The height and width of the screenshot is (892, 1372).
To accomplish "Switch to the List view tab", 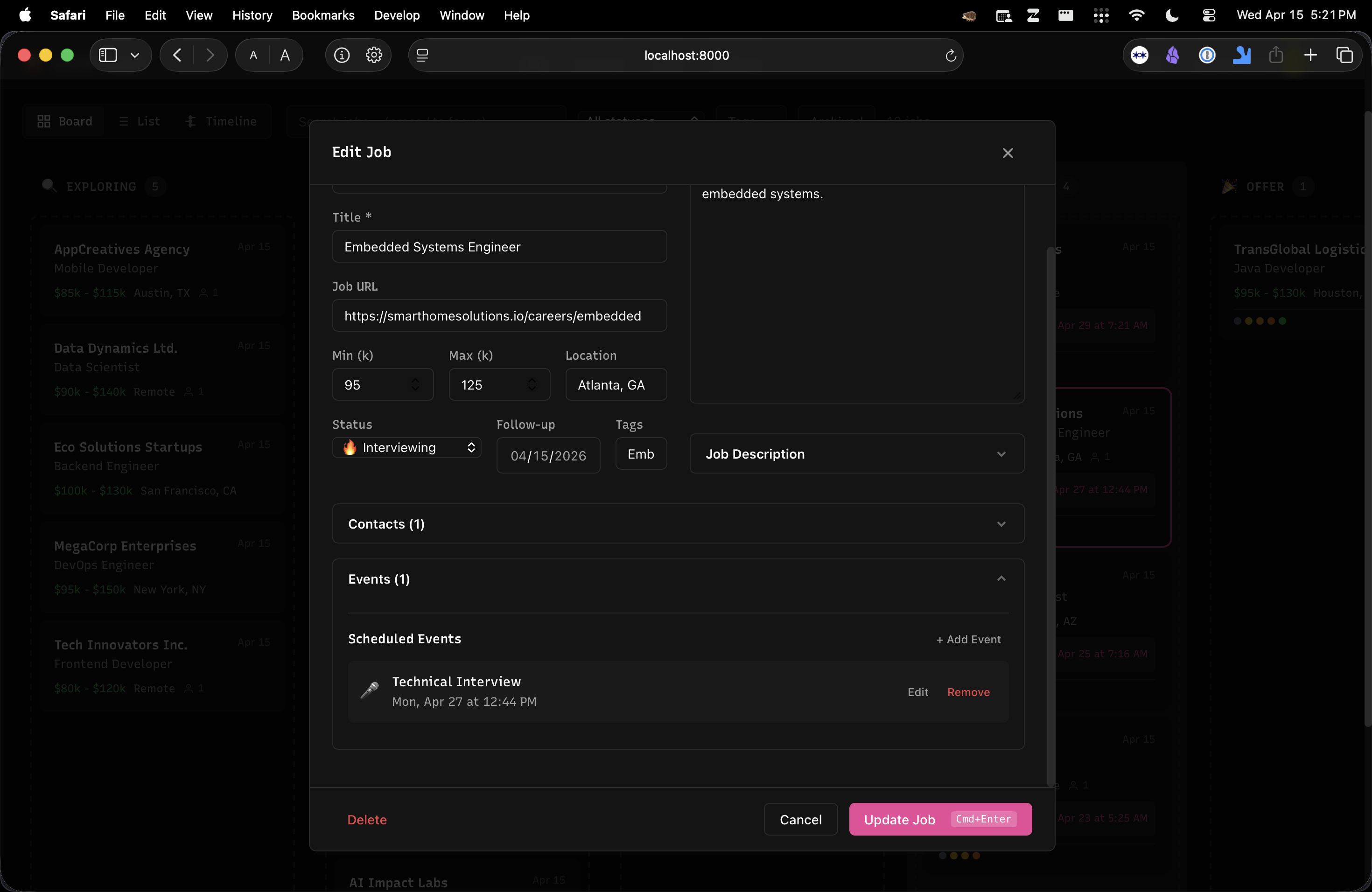I will [139, 121].
